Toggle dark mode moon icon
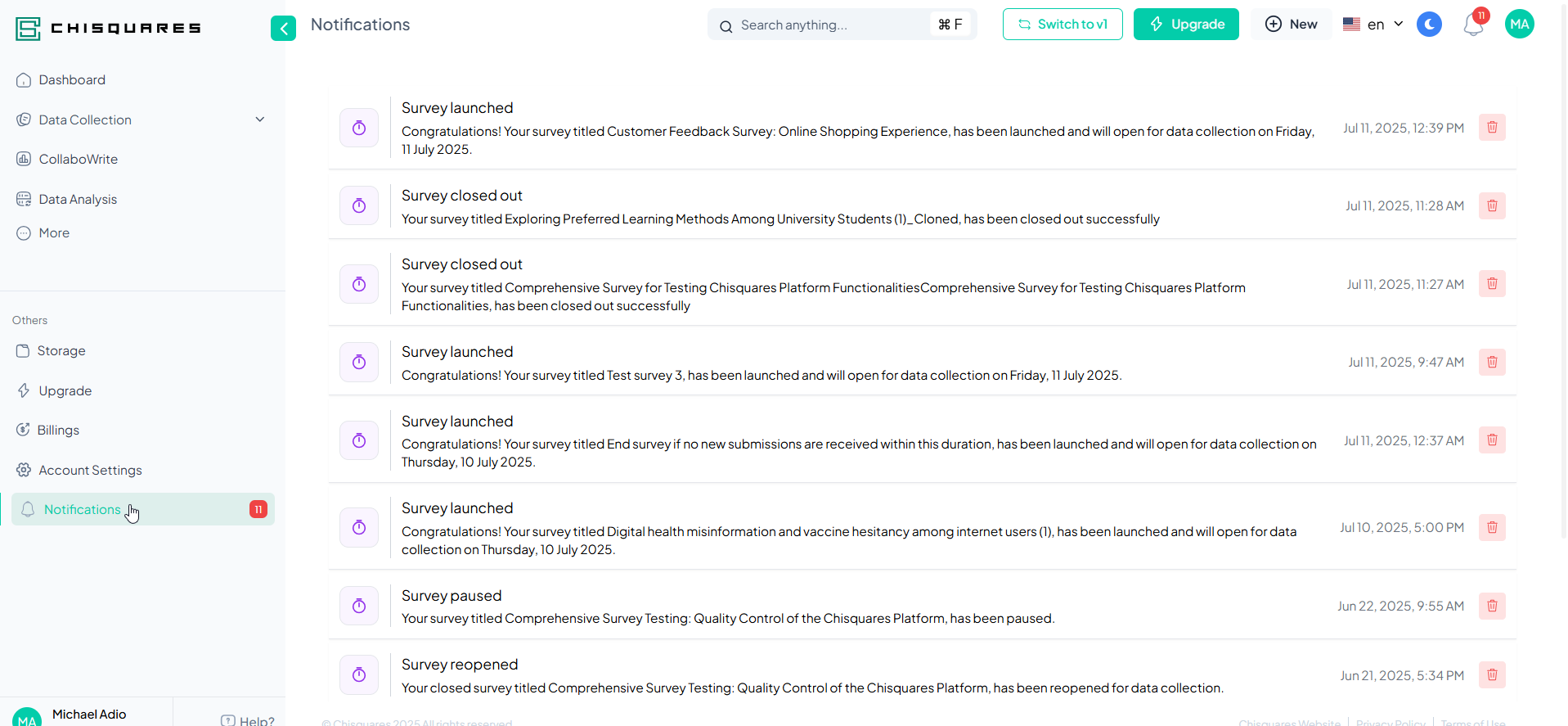The height and width of the screenshot is (726, 1568). [x=1429, y=25]
